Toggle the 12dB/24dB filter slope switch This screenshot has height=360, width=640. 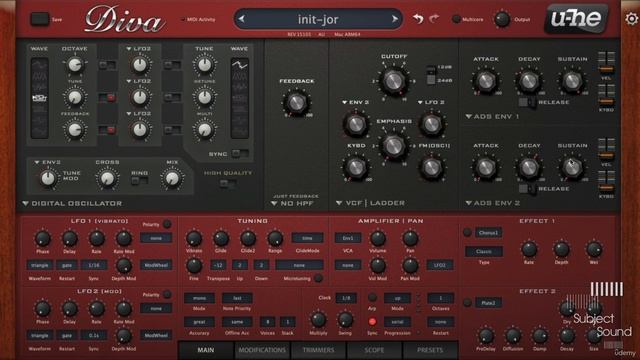tap(431, 75)
